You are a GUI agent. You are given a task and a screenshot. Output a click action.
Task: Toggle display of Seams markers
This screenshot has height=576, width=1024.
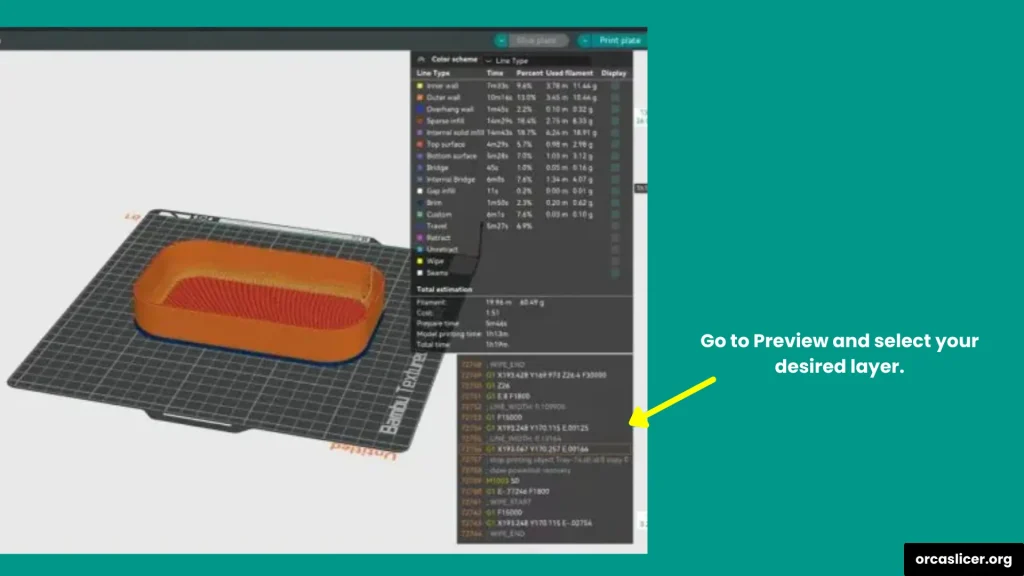pyautogui.click(x=615, y=274)
